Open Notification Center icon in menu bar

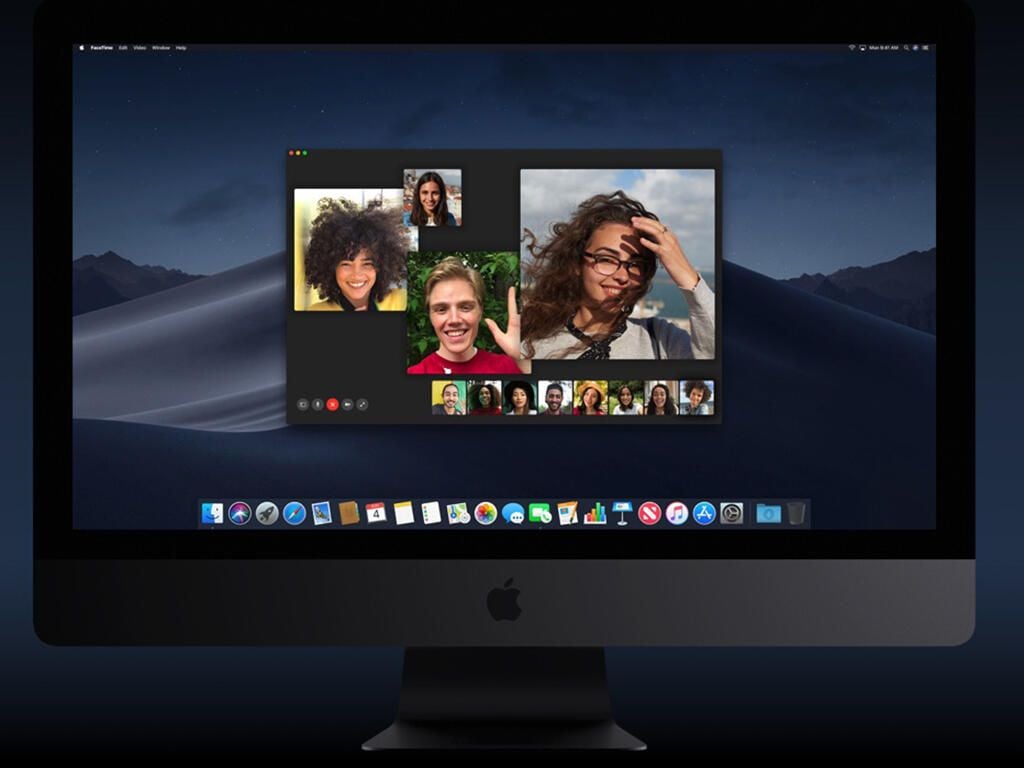pyautogui.click(x=925, y=48)
